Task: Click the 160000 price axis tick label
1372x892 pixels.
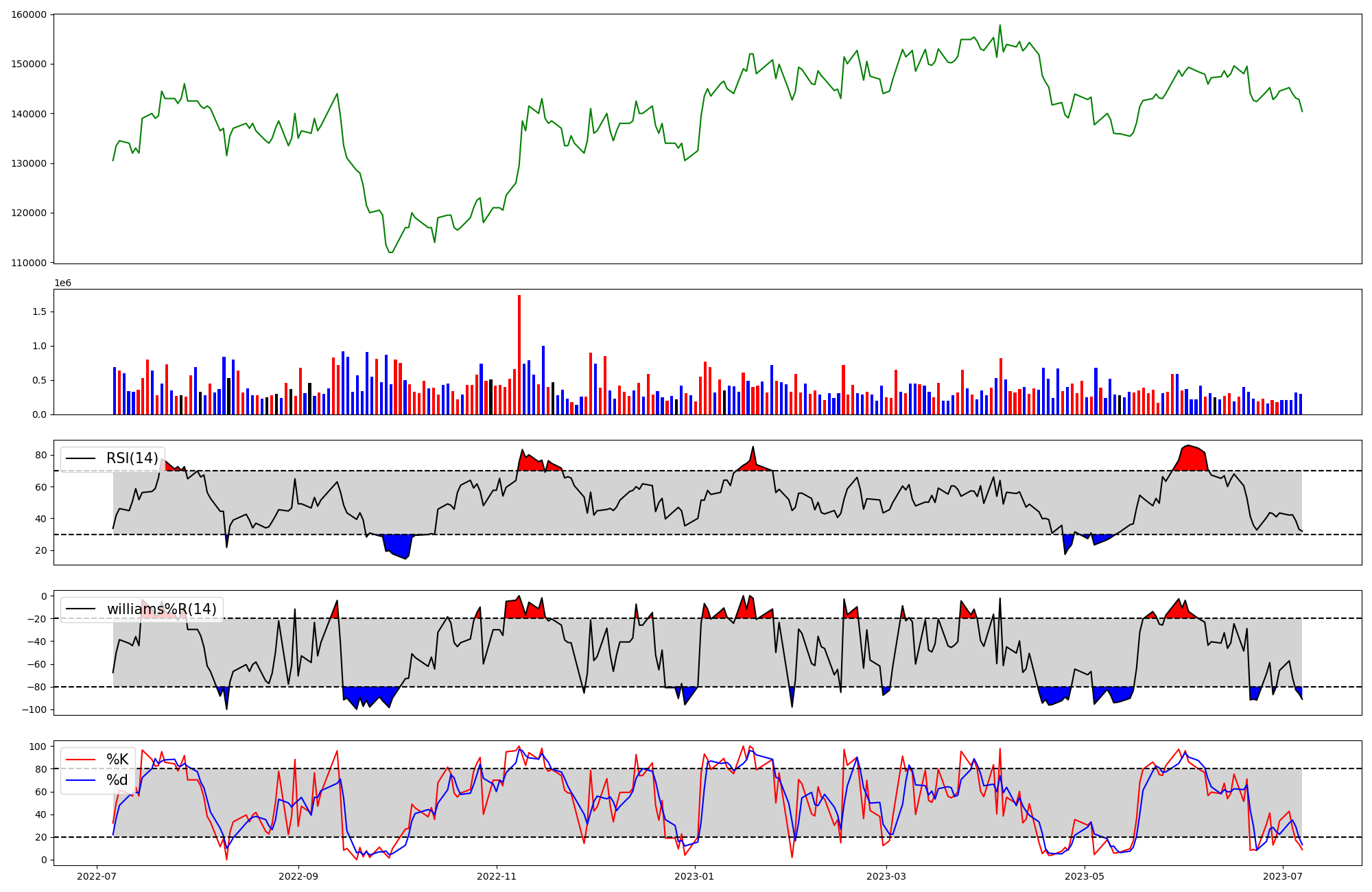Action: pos(29,14)
